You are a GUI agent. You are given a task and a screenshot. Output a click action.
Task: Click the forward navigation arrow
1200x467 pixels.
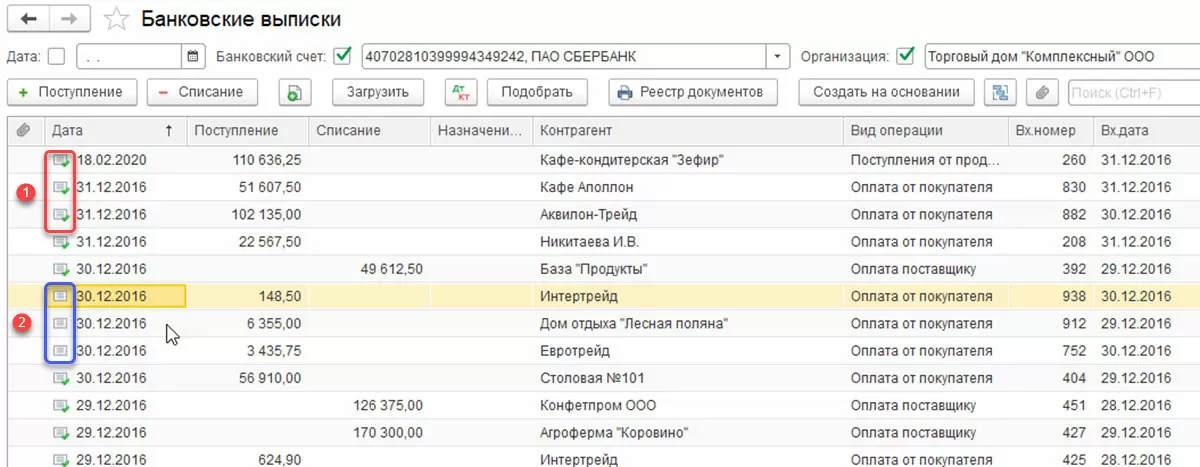[68, 19]
